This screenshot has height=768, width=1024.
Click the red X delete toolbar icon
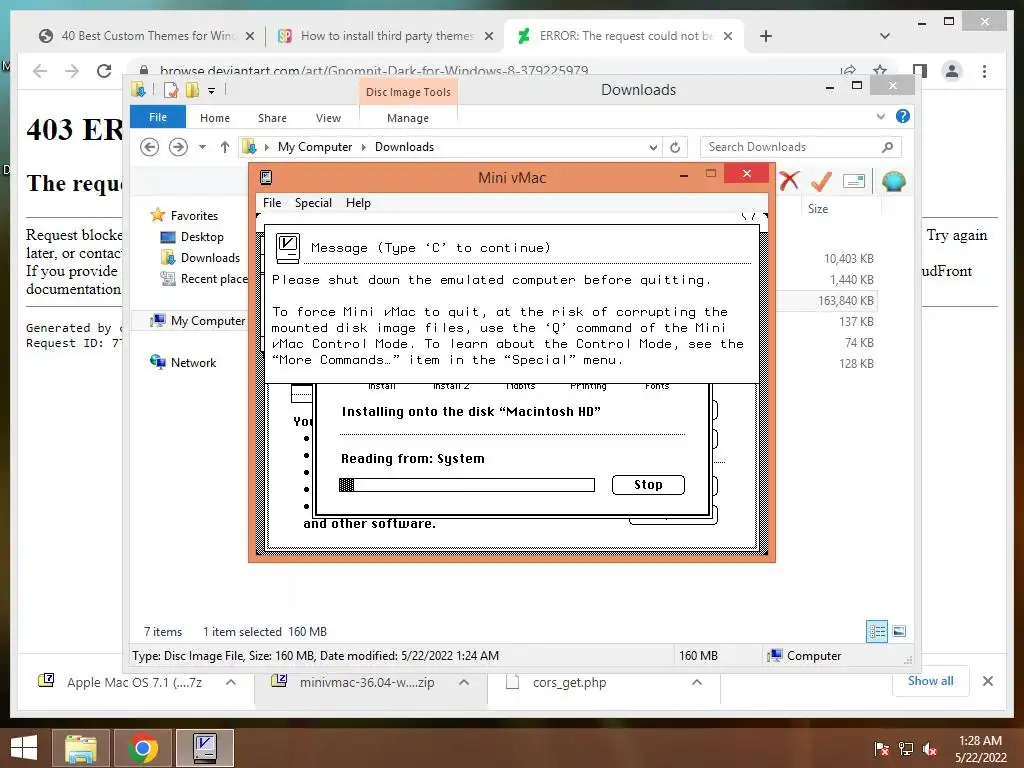coord(789,181)
